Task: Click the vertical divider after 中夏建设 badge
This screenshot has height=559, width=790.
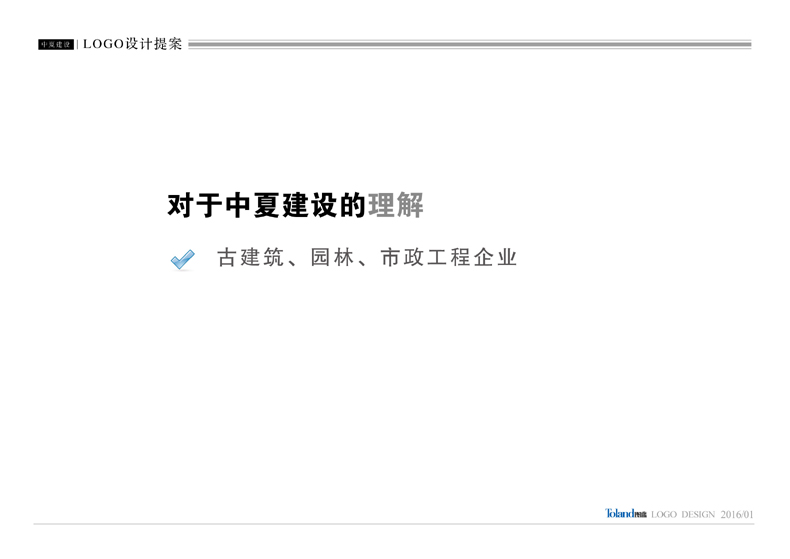Action: pos(78,45)
